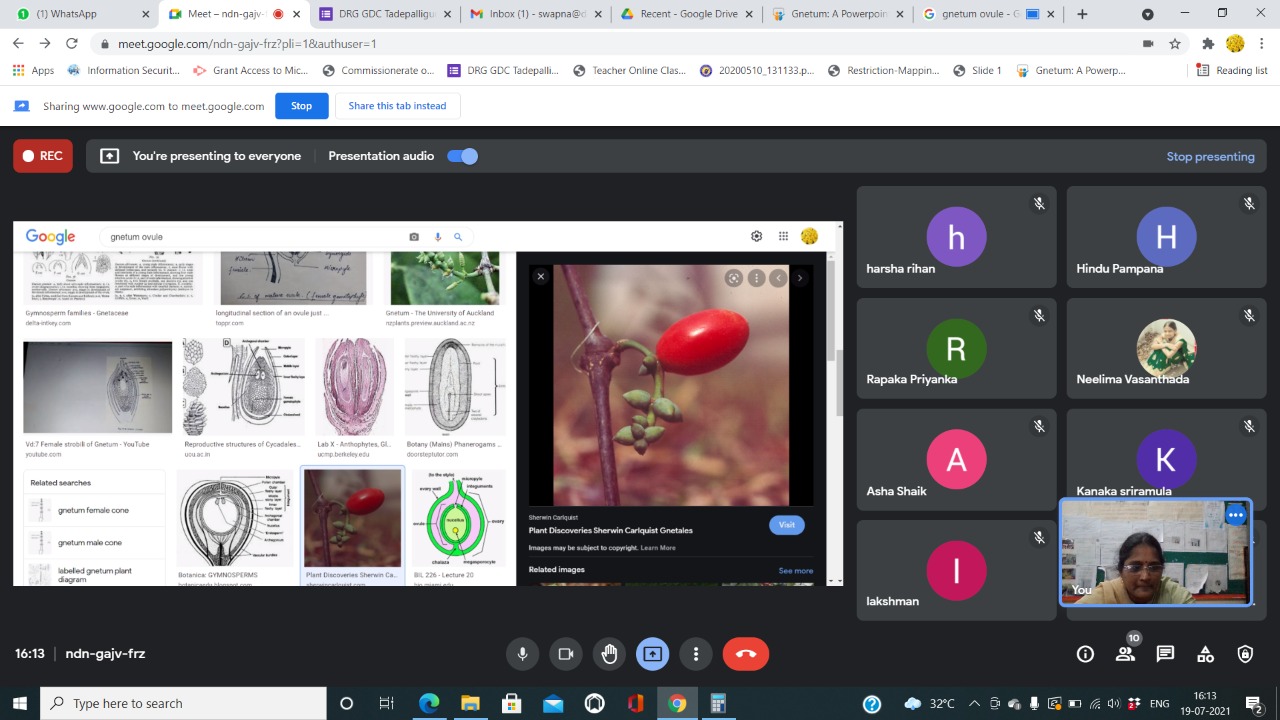Open meeting details info icon
This screenshot has height=720, width=1280.
(x=1085, y=654)
